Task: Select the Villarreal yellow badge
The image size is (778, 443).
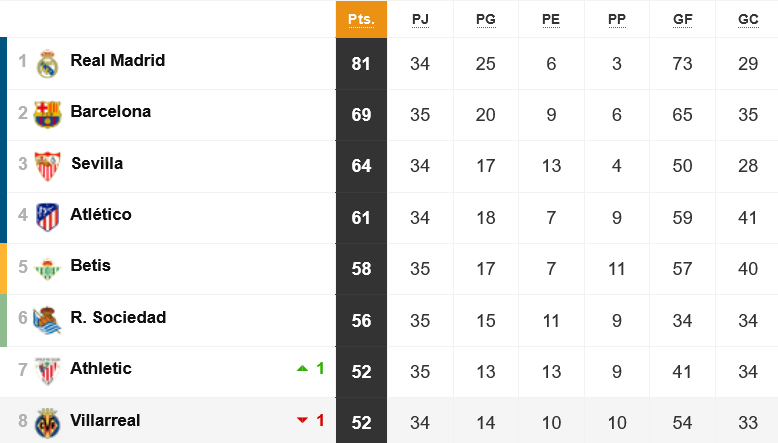Action: (x=48, y=423)
